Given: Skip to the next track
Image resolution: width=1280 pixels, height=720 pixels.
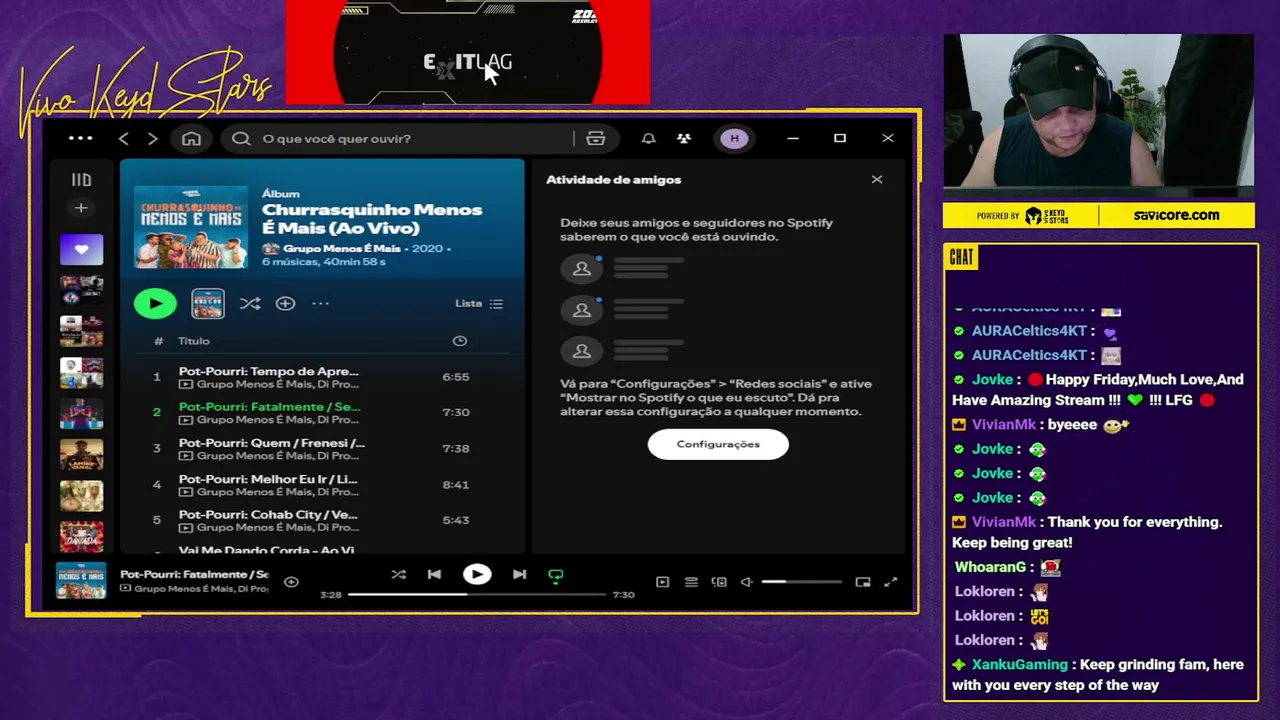Looking at the screenshot, I should (519, 574).
